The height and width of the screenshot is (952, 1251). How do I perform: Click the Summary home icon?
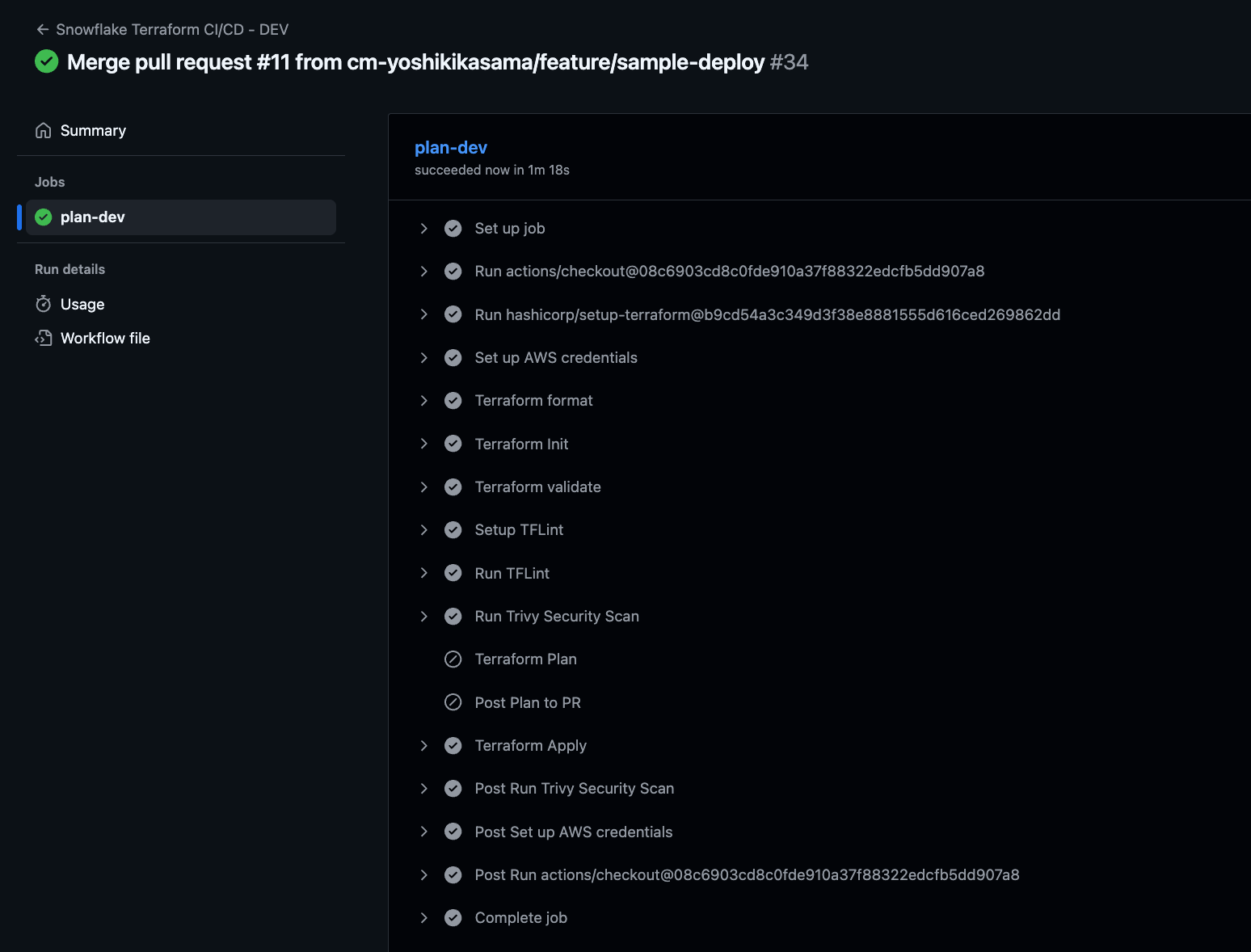[x=44, y=131]
